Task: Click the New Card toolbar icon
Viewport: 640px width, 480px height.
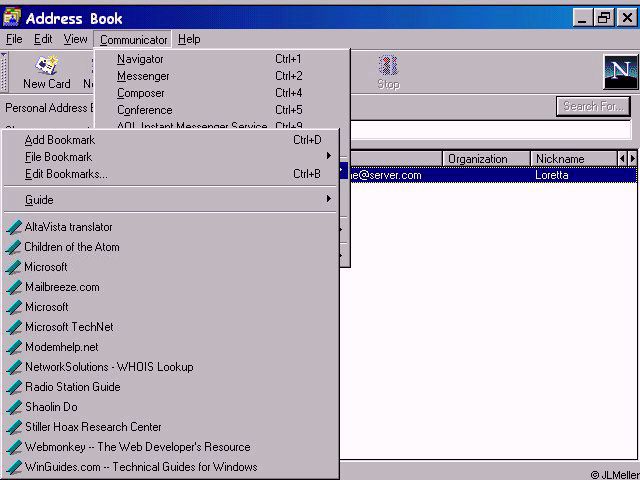Action: tap(47, 72)
